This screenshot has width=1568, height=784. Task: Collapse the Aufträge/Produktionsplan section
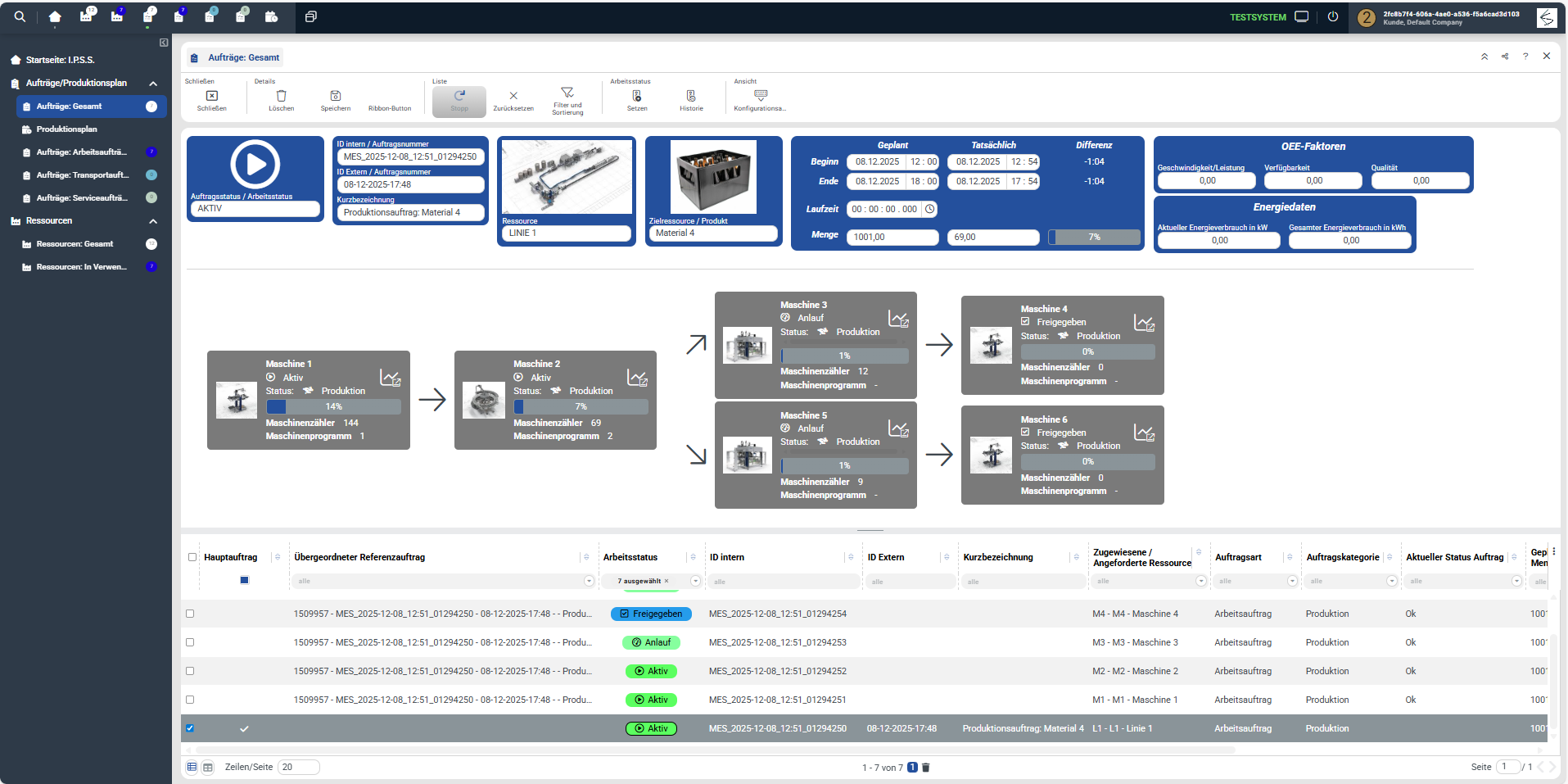coord(153,84)
